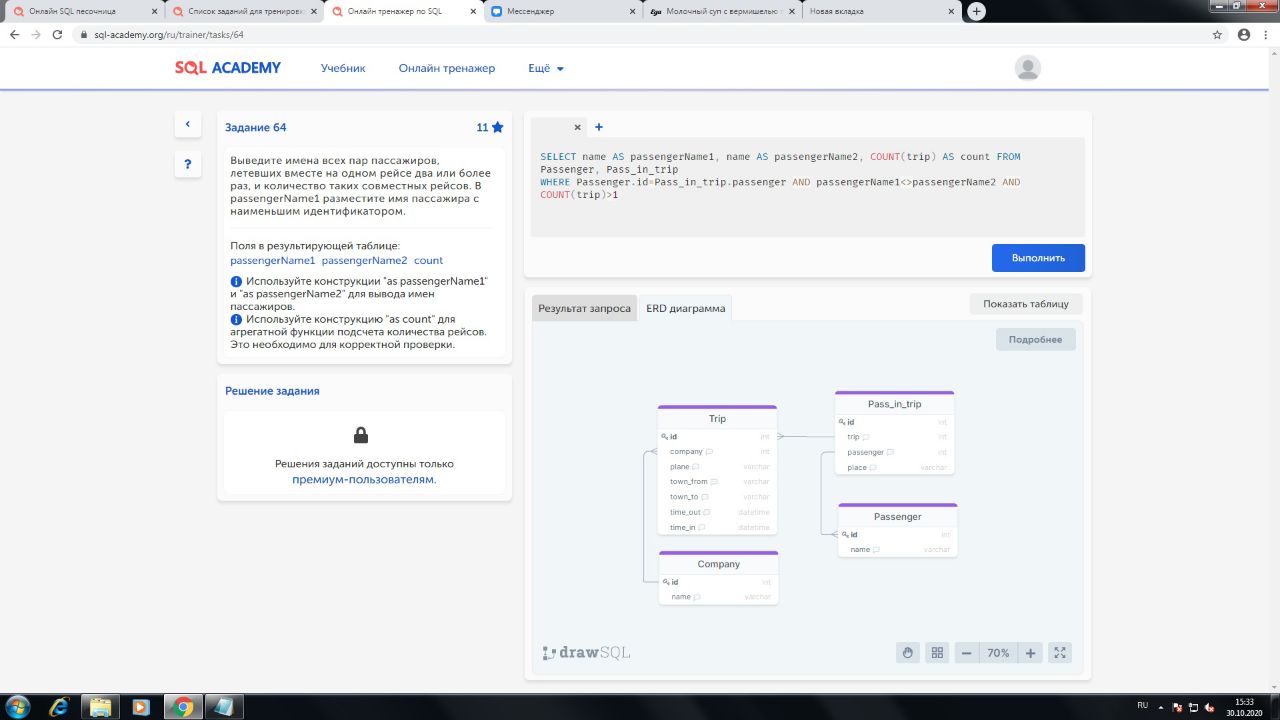Image resolution: width=1280 pixels, height=720 pixels.
Task: Open help with the question mark button
Action: 187,164
